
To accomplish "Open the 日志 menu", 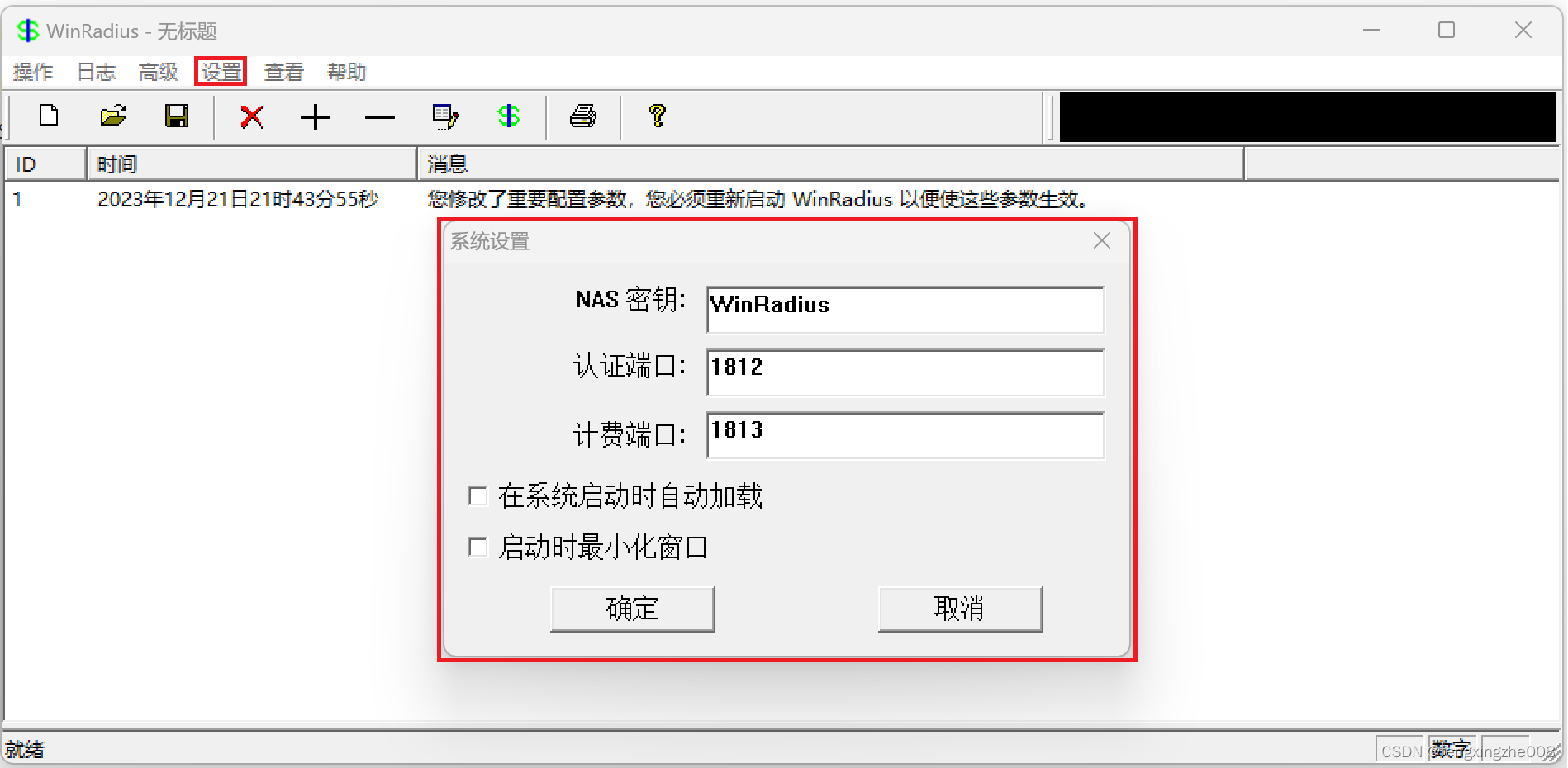I will pyautogui.click(x=97, y=72).
